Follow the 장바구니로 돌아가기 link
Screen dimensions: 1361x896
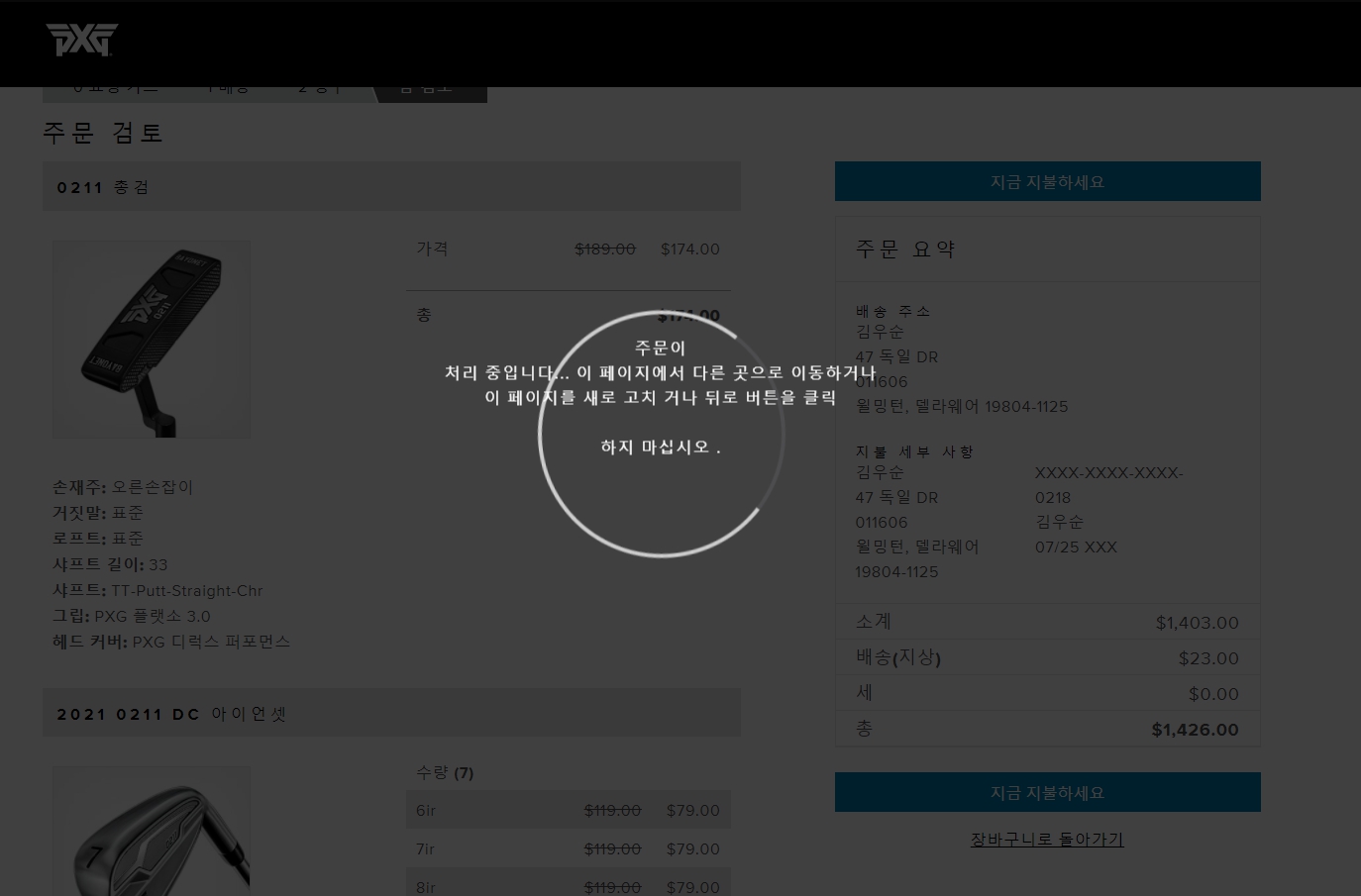point(1047,840)
